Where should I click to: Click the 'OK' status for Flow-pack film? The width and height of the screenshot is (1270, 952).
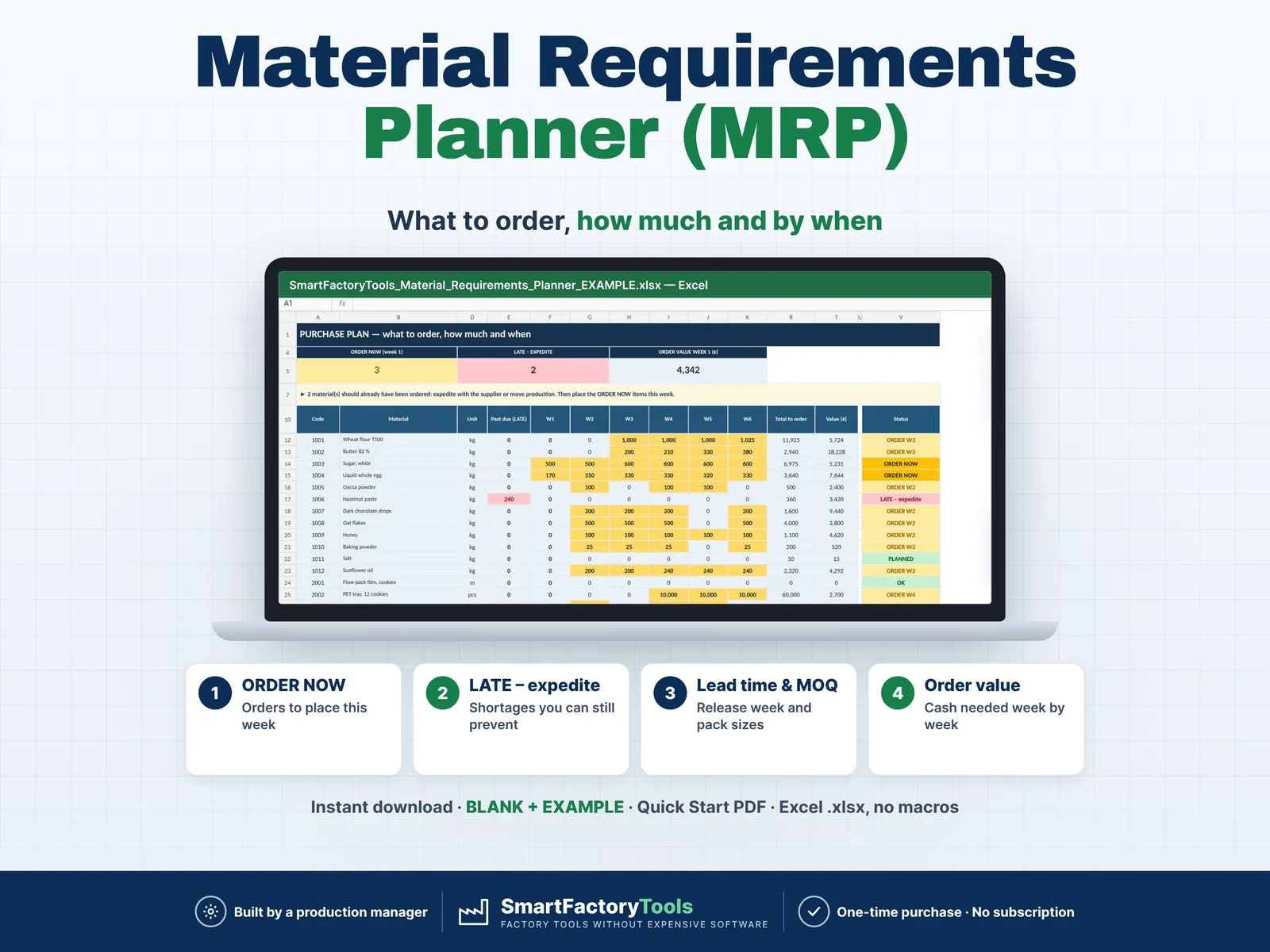tap(901, 582)
